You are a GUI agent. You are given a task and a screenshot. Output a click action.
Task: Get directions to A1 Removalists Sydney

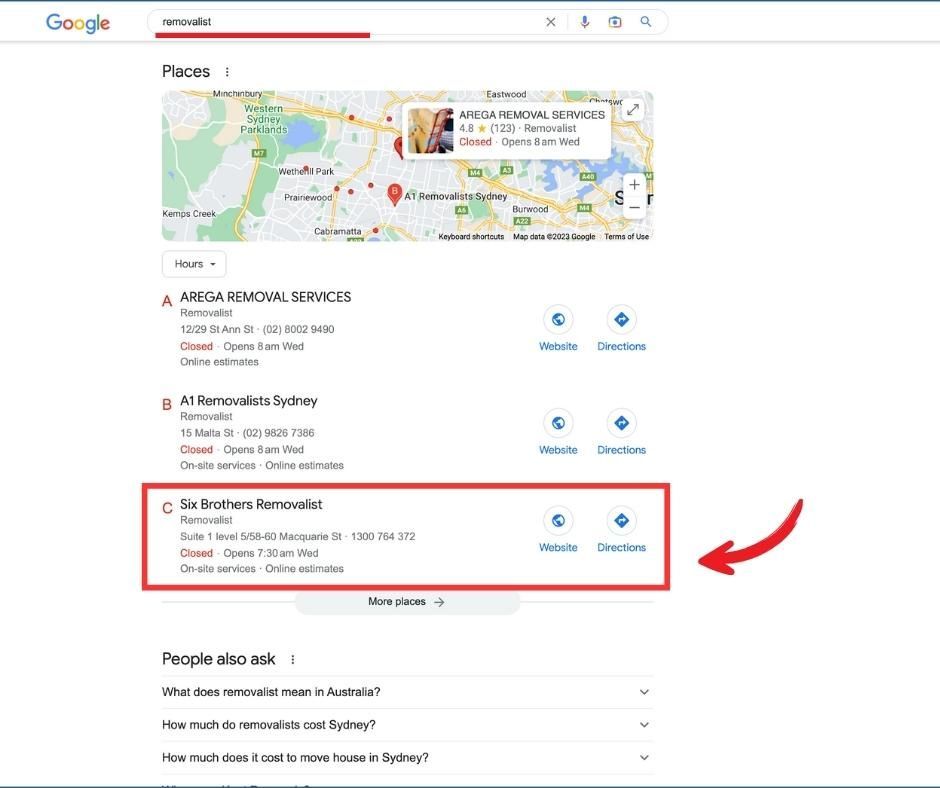[621, 432]
